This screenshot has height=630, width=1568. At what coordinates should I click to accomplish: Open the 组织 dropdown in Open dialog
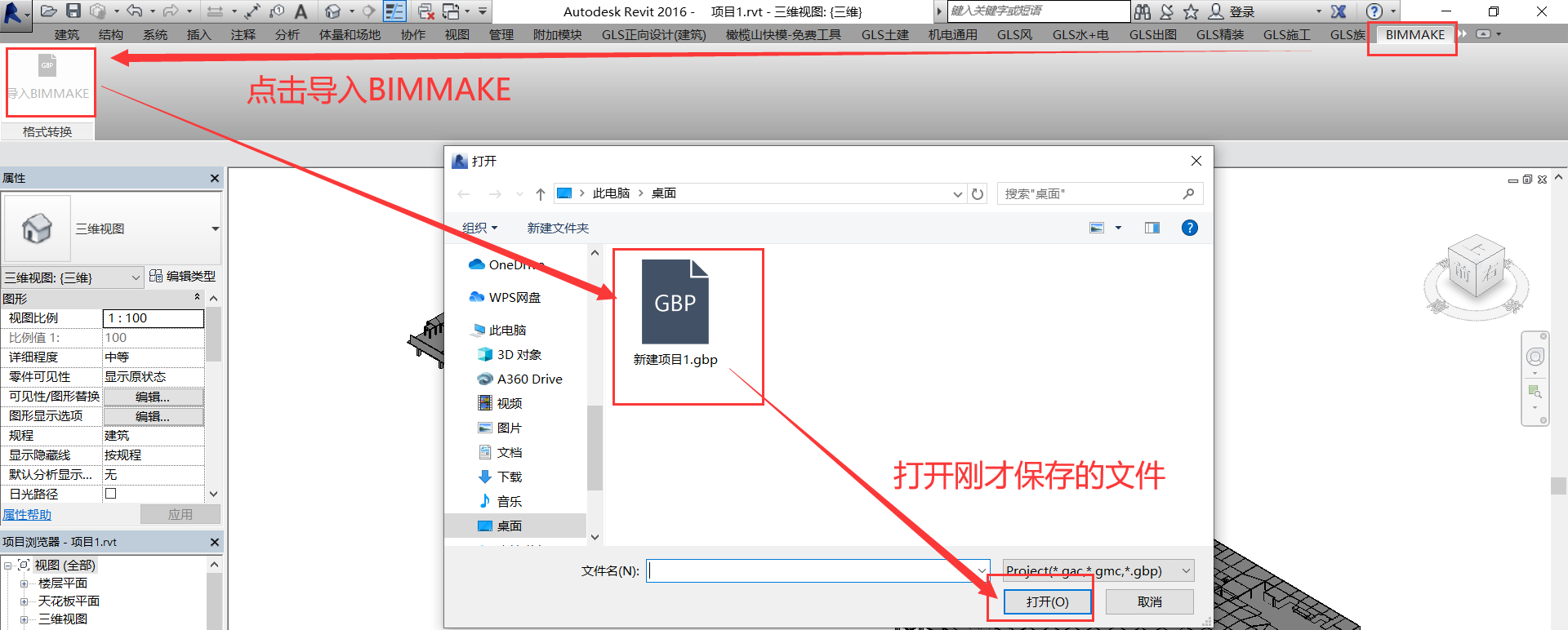coord(479,228)
